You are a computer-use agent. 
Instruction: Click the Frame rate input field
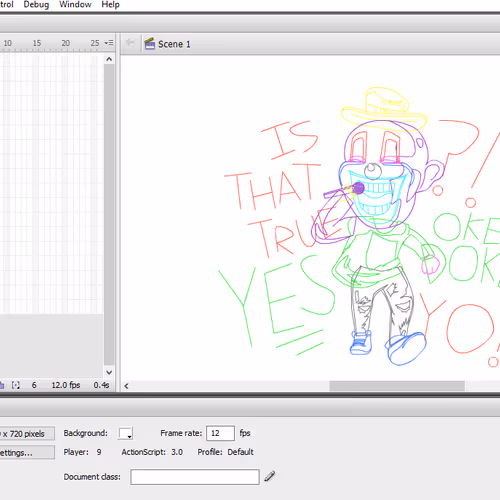click(x=220, y=433)
